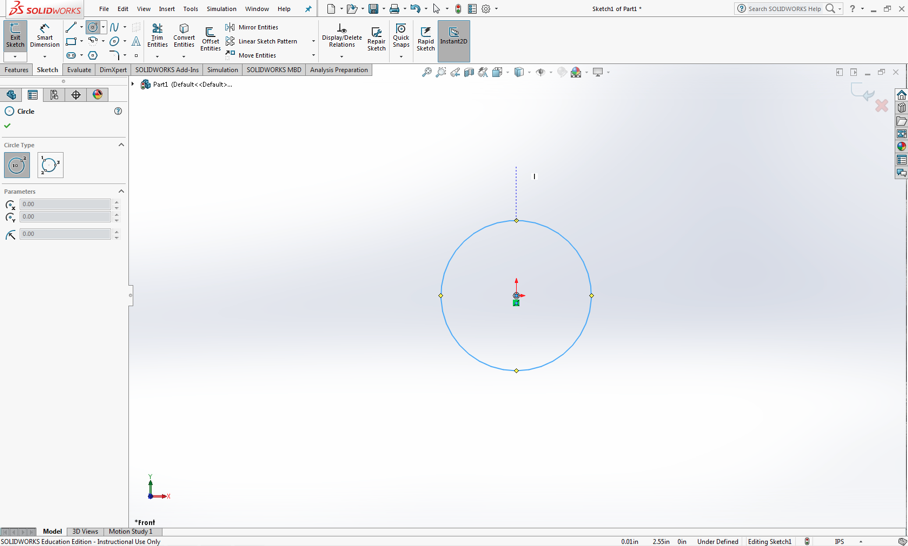Viewport: 908px width, 546px height.
Task: Open Hide/Show Items dropdown
Action: tap(549, 72)
